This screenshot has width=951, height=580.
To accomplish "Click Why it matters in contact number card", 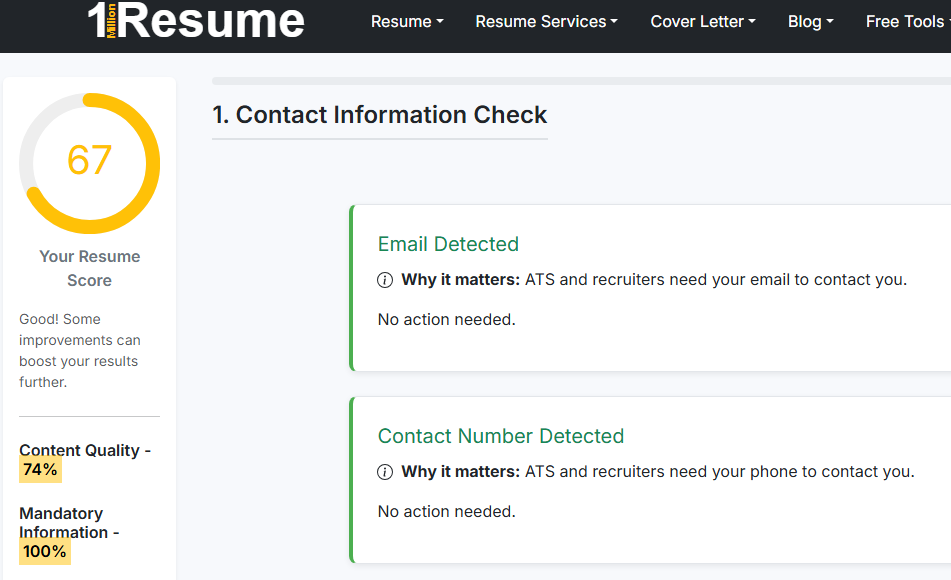I will (460, 472).
